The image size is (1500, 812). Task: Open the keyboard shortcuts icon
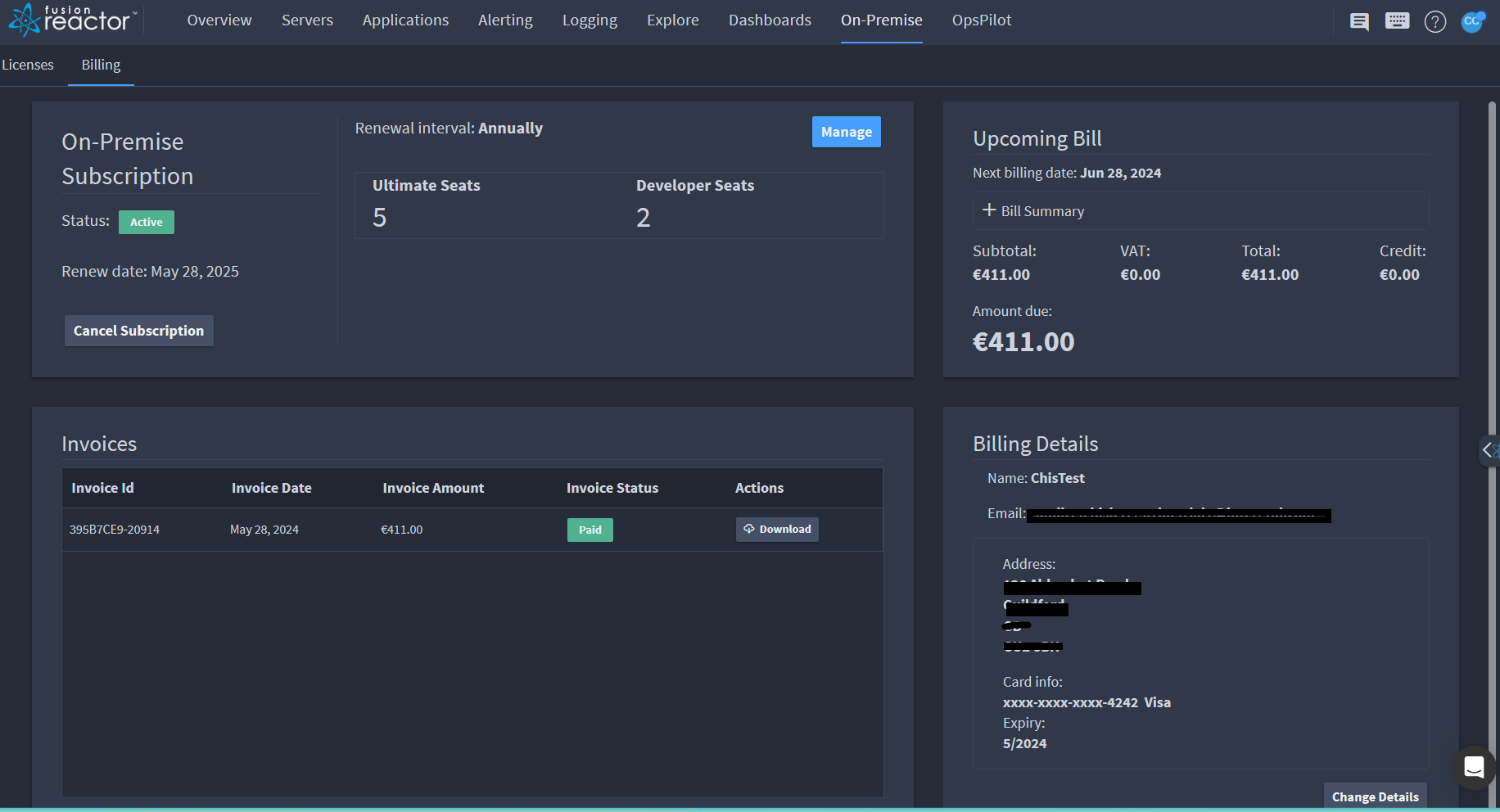click(x=1398, y=20)
